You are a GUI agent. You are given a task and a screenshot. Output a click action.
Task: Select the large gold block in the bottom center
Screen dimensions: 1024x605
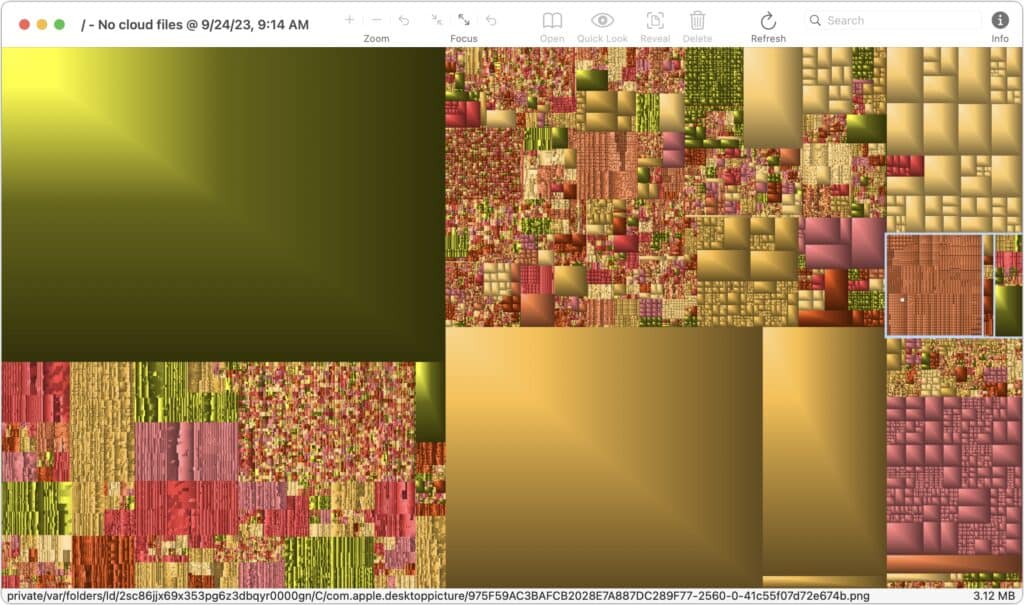[603, 457]
